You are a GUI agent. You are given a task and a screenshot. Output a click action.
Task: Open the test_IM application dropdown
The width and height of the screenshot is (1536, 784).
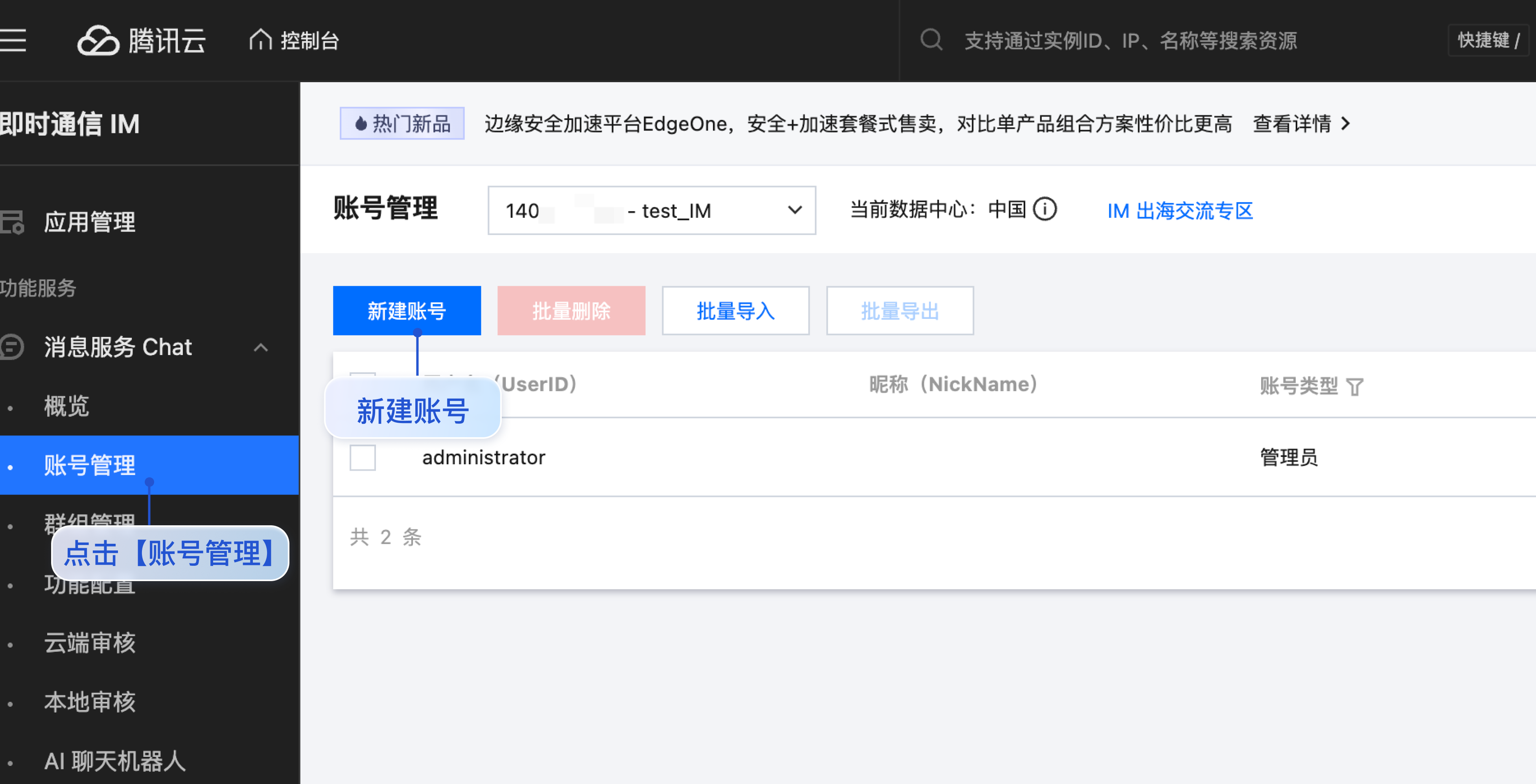651,210
